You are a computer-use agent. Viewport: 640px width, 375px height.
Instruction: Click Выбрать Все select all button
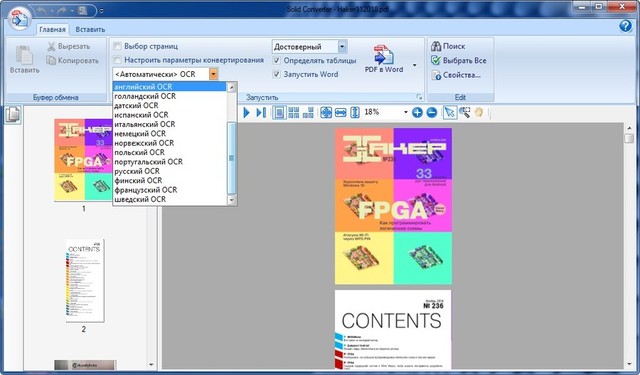click(459, 60)
